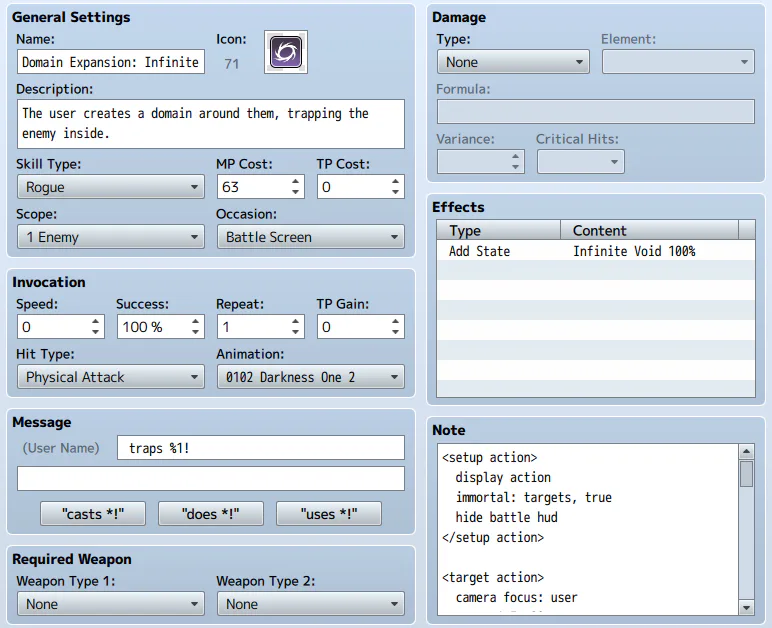Edit the skill Name field
Image resolution: width=772 pixels, height=628 pixels.
[x=111, y=62]
